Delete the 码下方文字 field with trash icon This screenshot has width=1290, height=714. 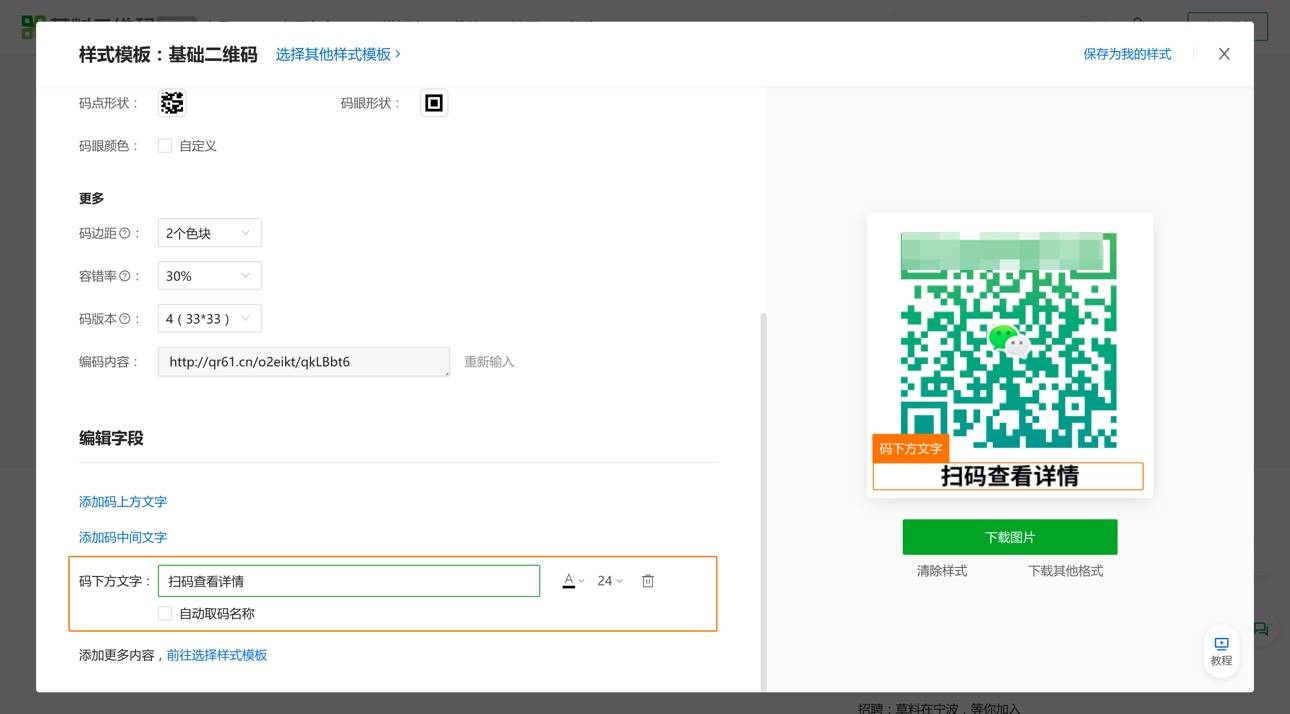tap(648, 581)
